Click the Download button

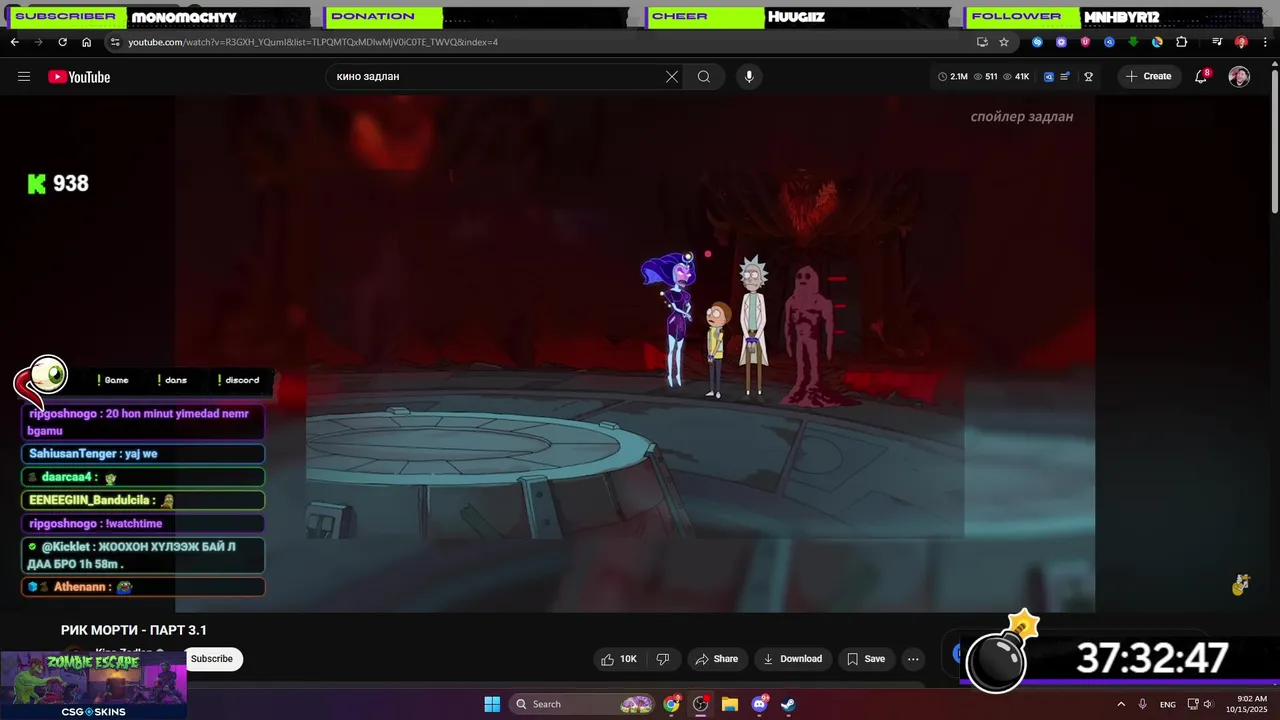[793, 659]
